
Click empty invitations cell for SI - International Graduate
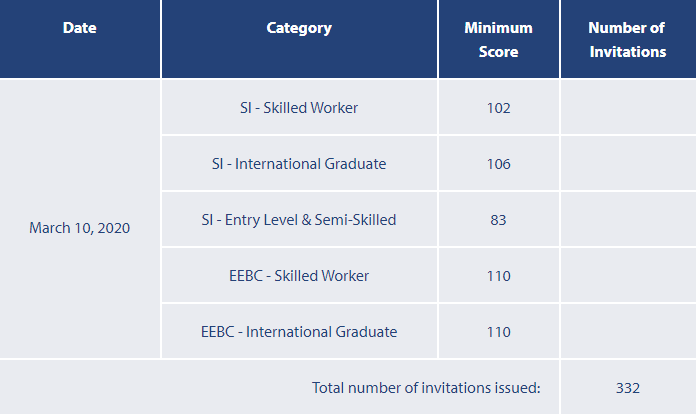pyautogui.click(x=627, y=164)
